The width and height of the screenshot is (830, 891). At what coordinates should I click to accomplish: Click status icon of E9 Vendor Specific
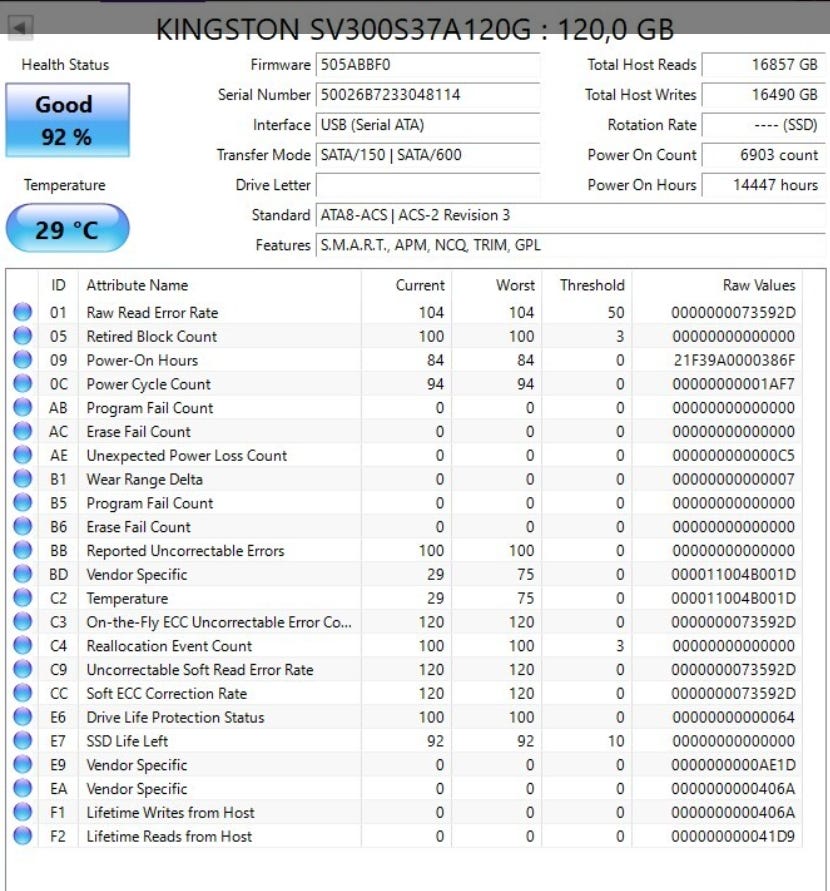(23, 765)
